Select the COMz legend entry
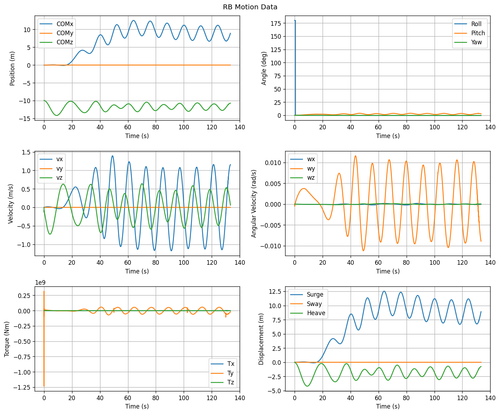The height and width of the screenshot is (414, 500). 56,42
